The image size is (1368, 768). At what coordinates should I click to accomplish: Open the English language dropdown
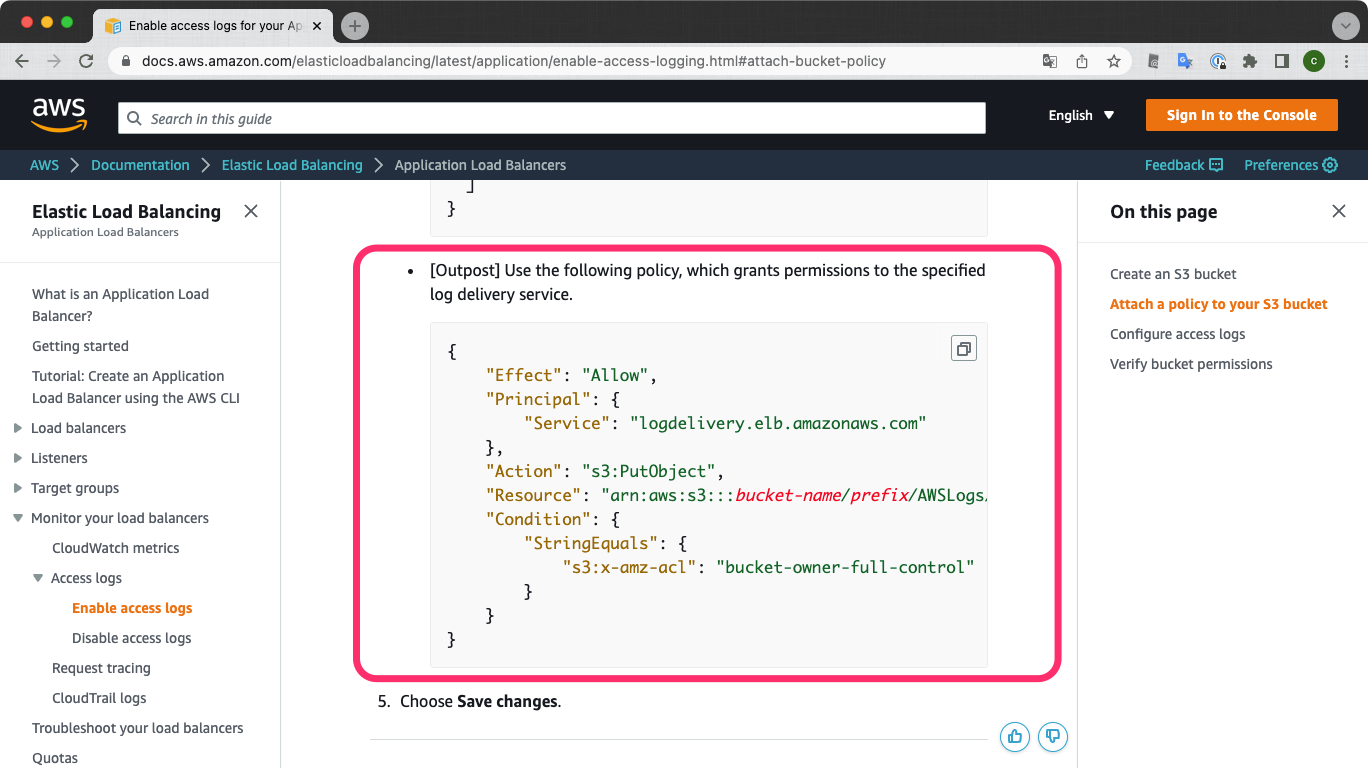pos(1081,115)
